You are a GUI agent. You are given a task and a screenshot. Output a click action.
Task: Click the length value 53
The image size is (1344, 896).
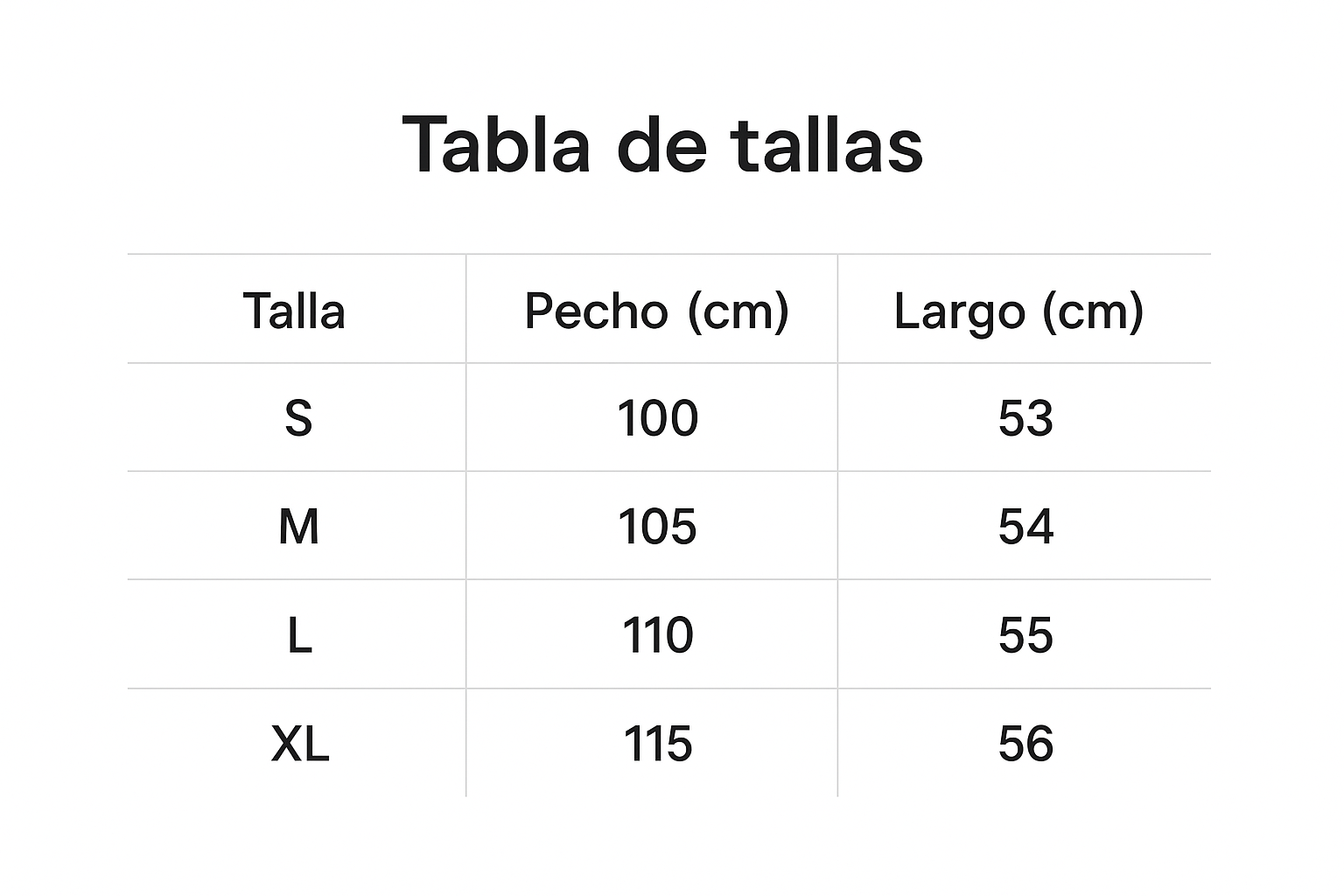pyautogui.click(x=1025, y=418)
